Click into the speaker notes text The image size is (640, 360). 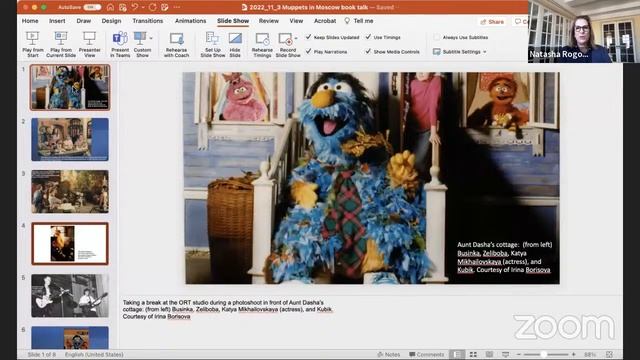pyautogui.click(x=228, y=309)
